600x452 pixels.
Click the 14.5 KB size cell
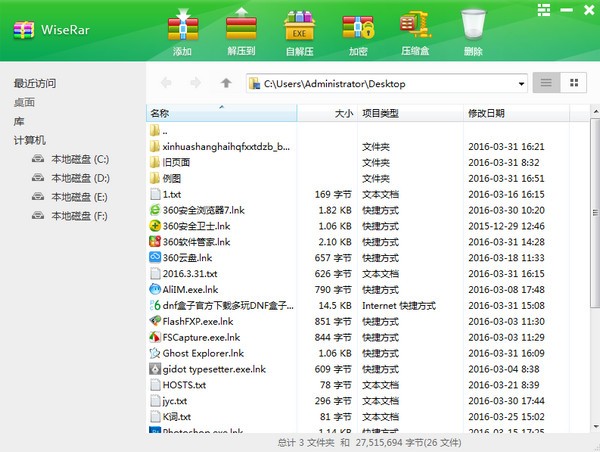(335, 305)
